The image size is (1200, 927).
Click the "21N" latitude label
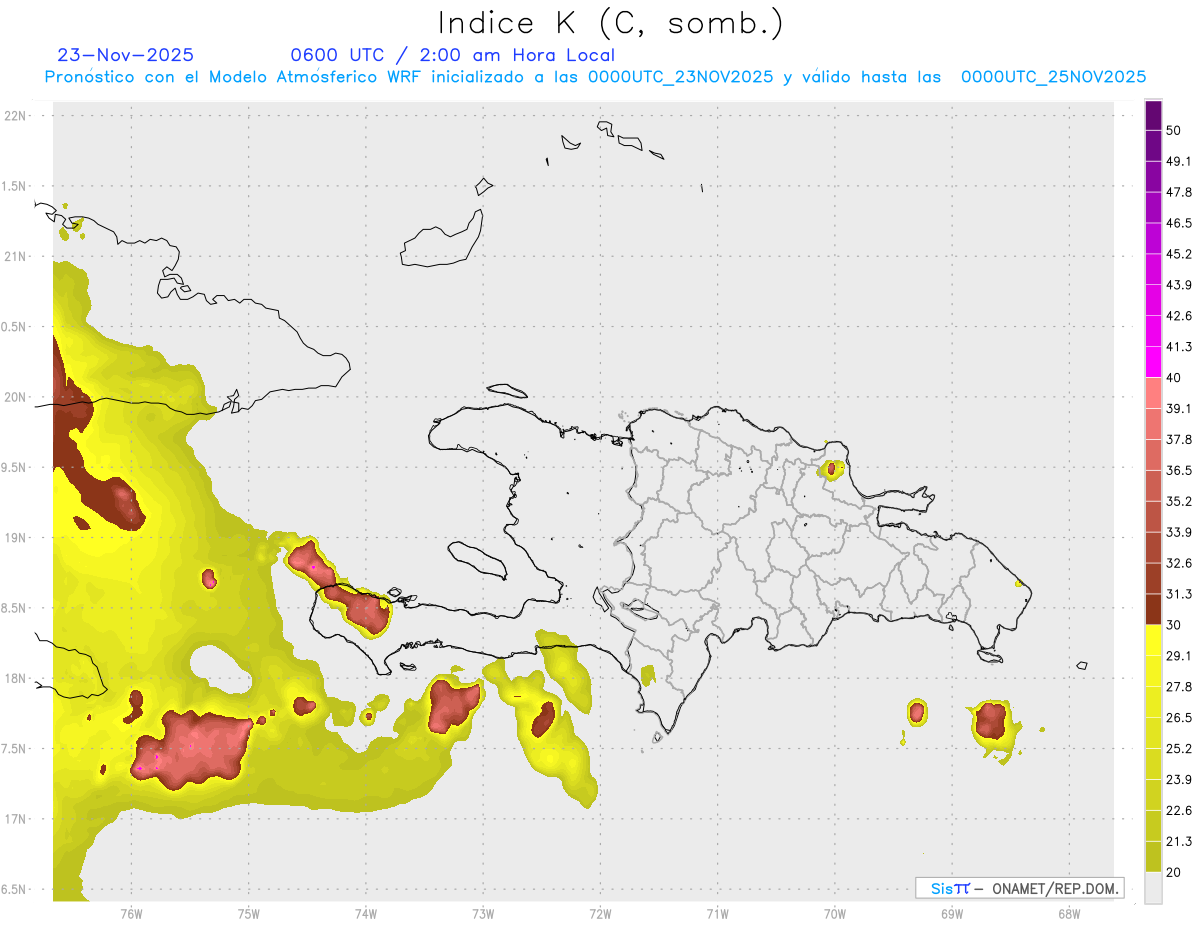[15, 257]
